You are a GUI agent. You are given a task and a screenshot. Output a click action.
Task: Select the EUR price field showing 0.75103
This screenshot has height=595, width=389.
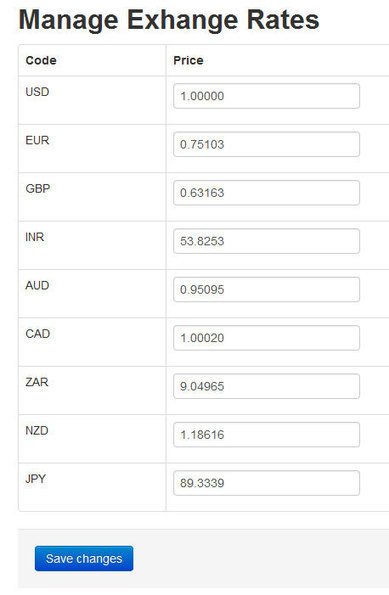point(266,144)
